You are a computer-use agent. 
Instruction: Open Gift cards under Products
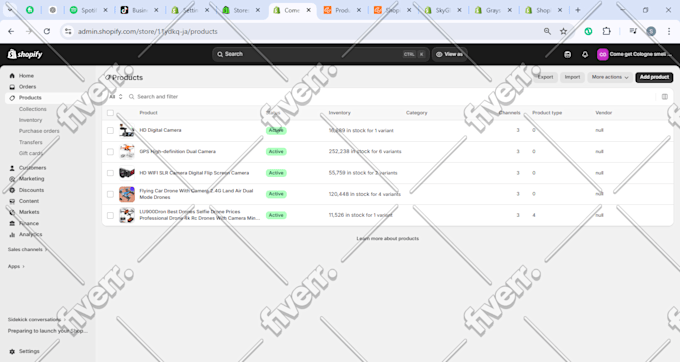[x=30, y=153]
